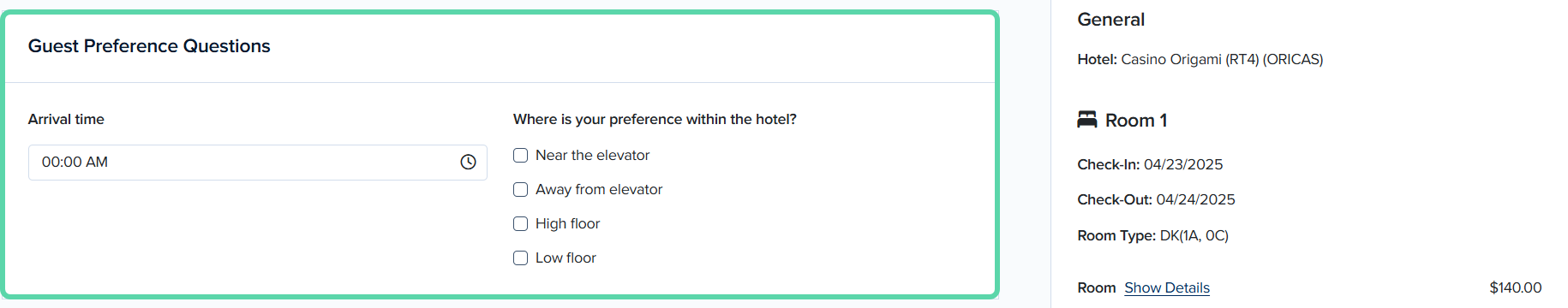Viewport: 1568px width, 308px height.
Task: Select the Room 1 heading text
Action: (x=1136, y=121)
